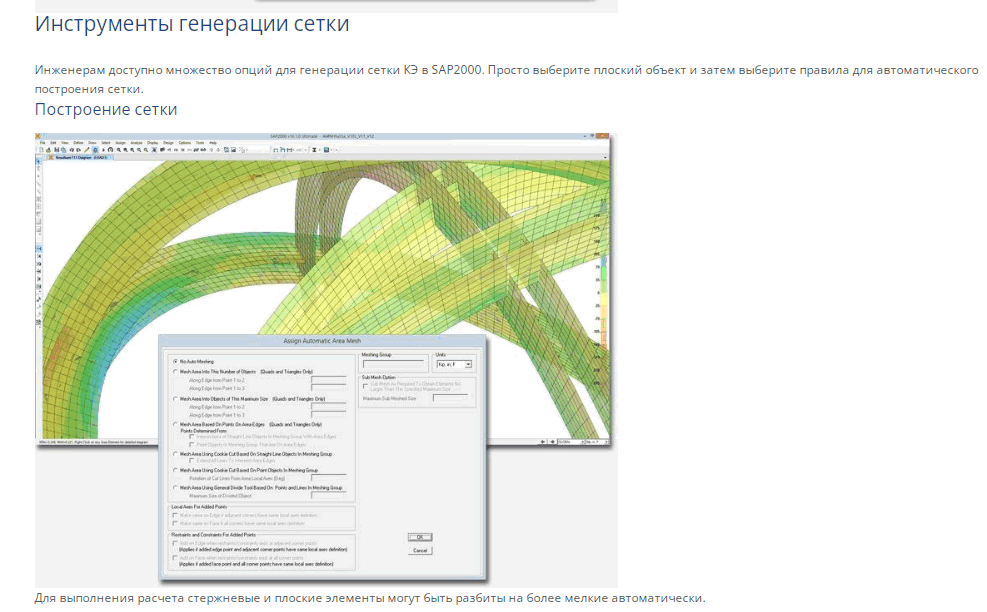This screenshot has width=987, height=612.
Task: Tick Add on Edge restraints checkbox
Action: pos(175,543)
